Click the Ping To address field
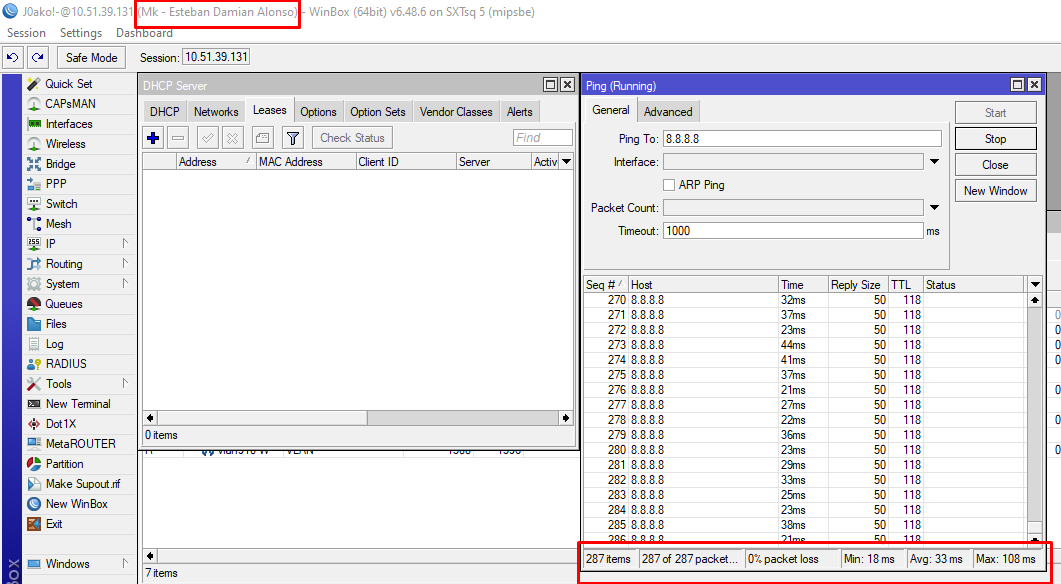Screen dimensions: 1061x584 pyautogui.click(x=801, y=139)
